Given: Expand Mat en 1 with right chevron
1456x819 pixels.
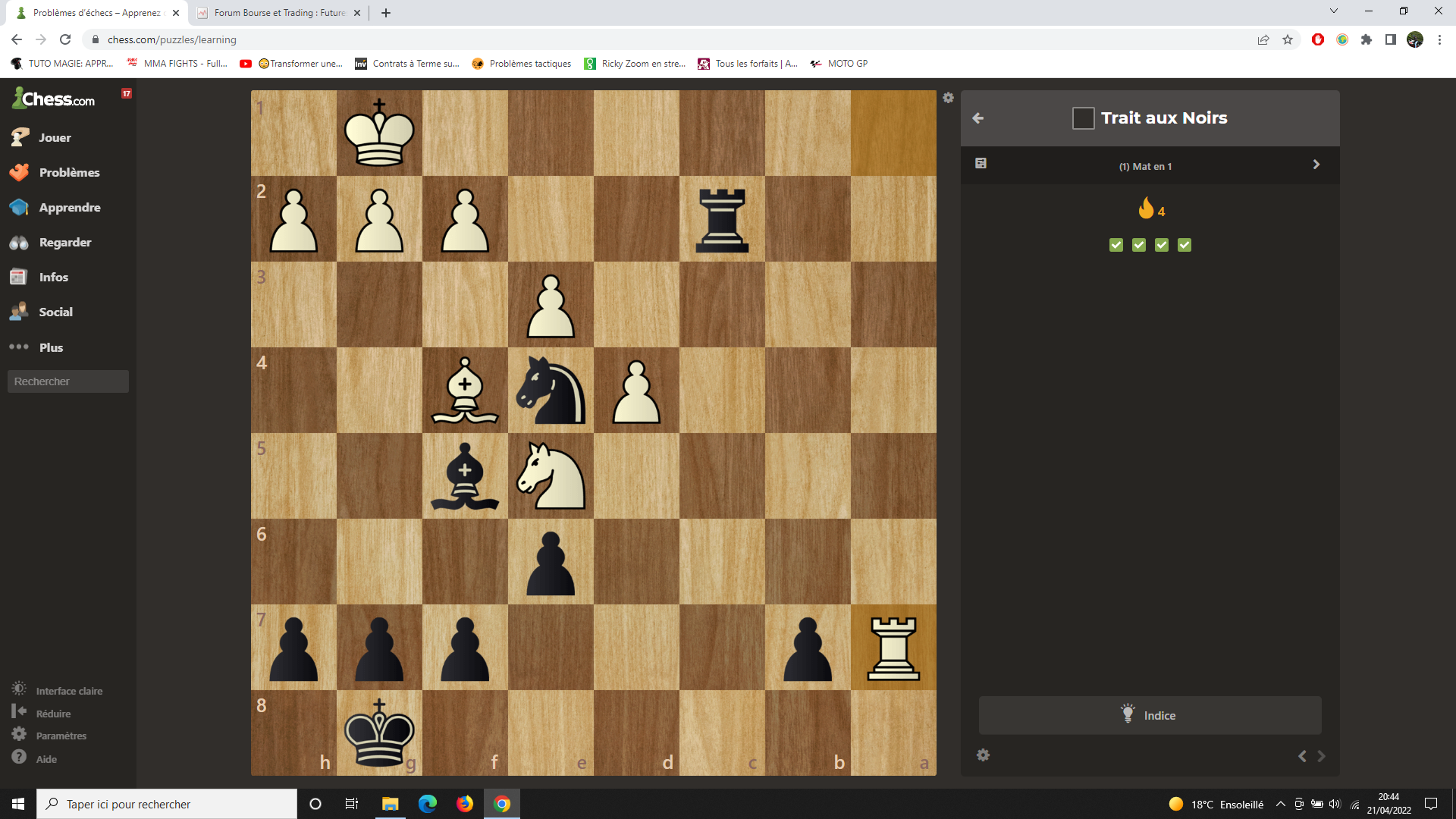Looking at the screenshot, I should coord(1316,165).
